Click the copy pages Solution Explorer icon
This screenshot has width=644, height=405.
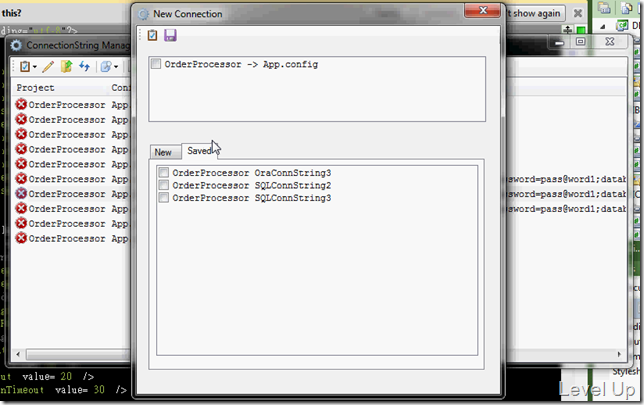coord(627,8)
